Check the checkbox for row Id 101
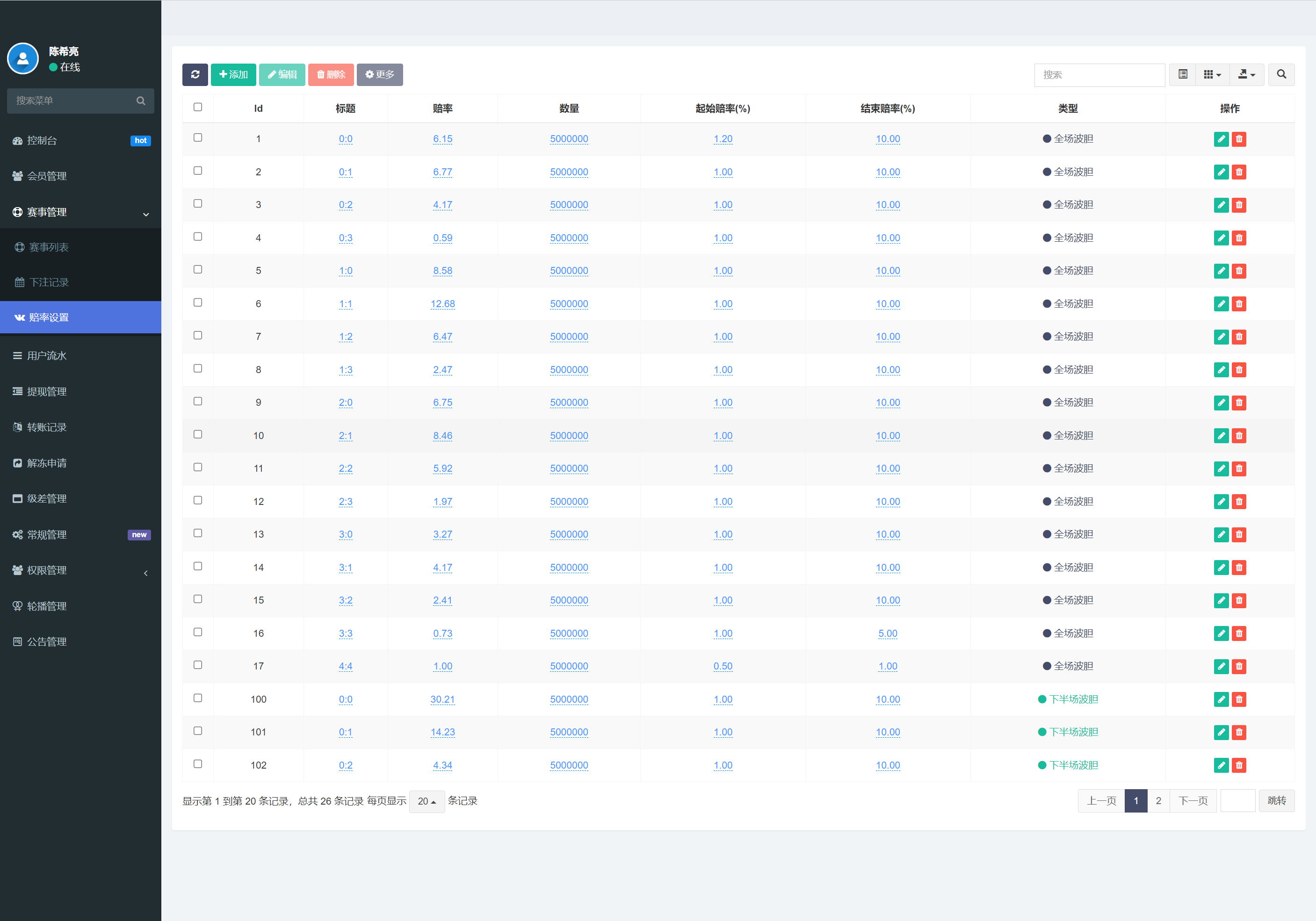Viewport: 1316px width, 921px height. pyautogui.click(x=198, y=731)
